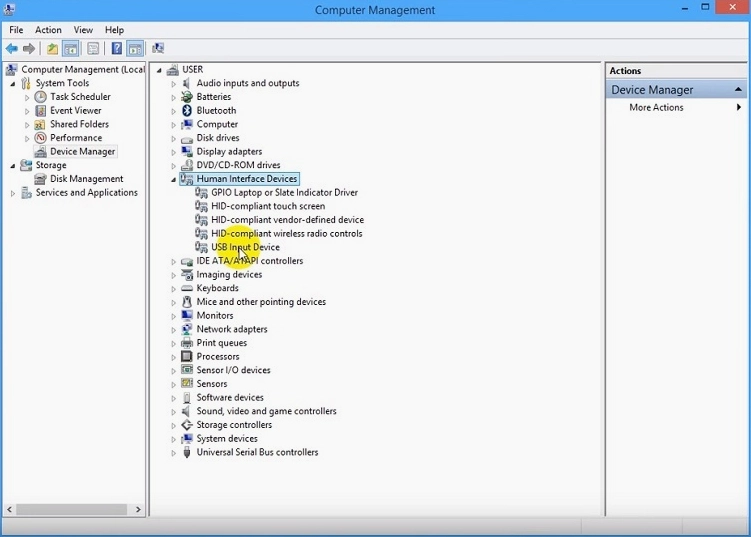Collapse the Human Interface Devices node

pos(173,180)
